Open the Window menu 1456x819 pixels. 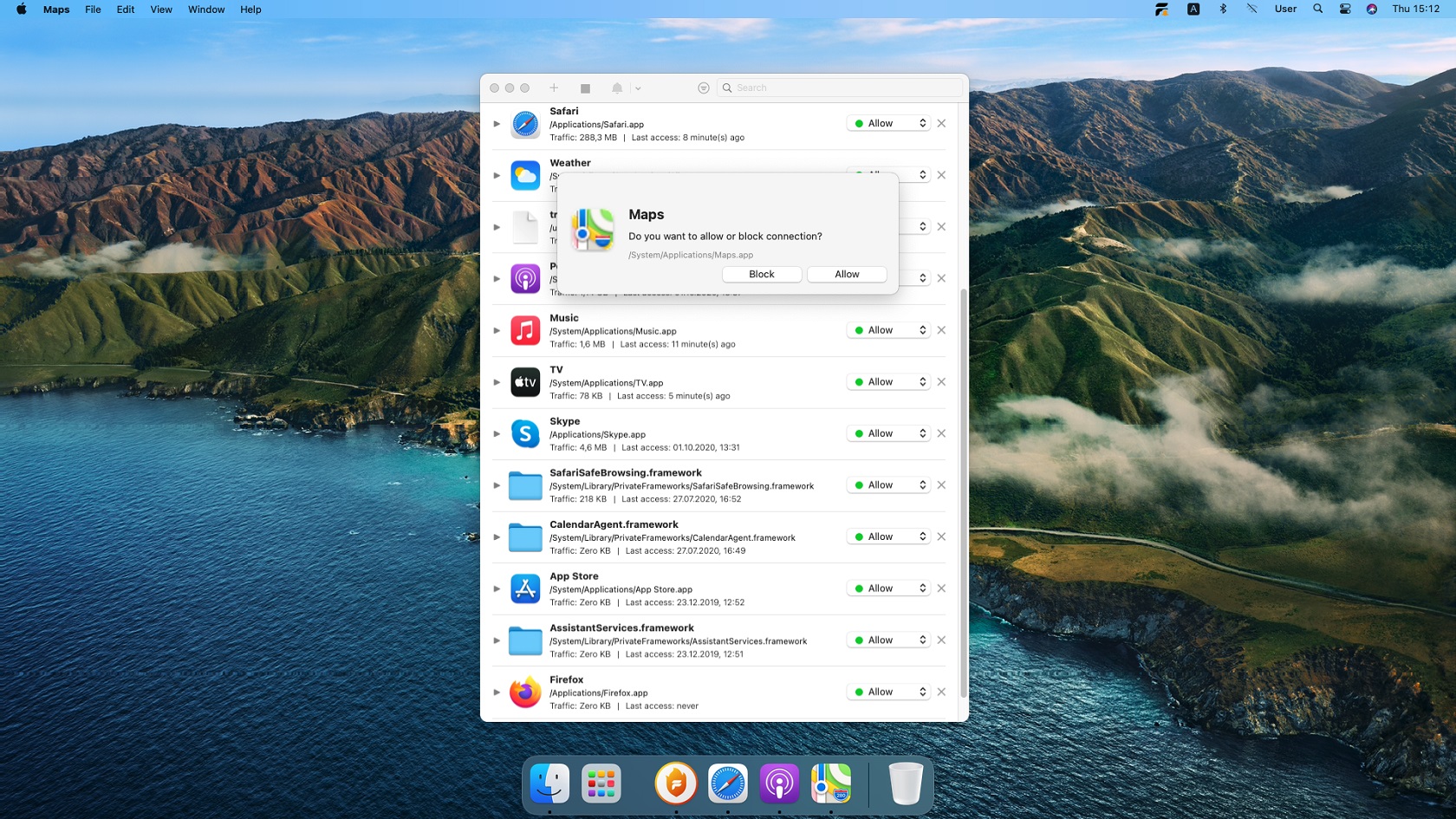(x=206, y=10)
